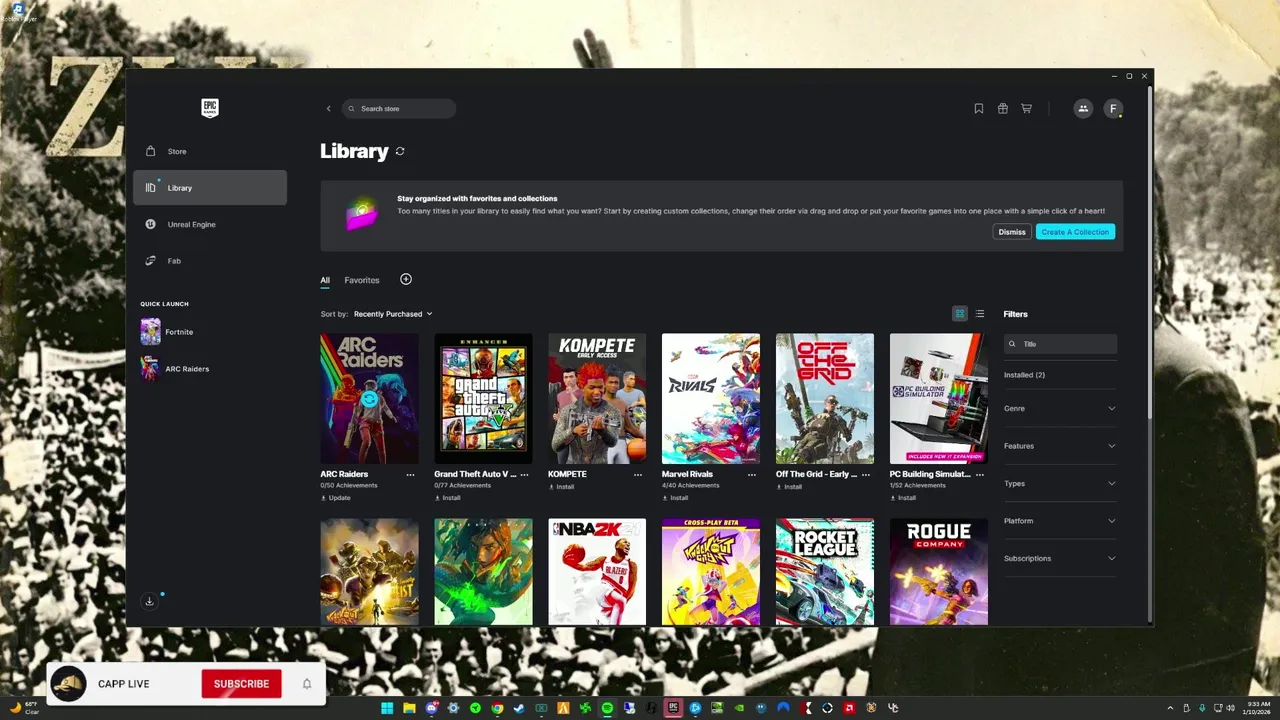
Task: Click Create A Collection button
Action: tap(1075, 232)
